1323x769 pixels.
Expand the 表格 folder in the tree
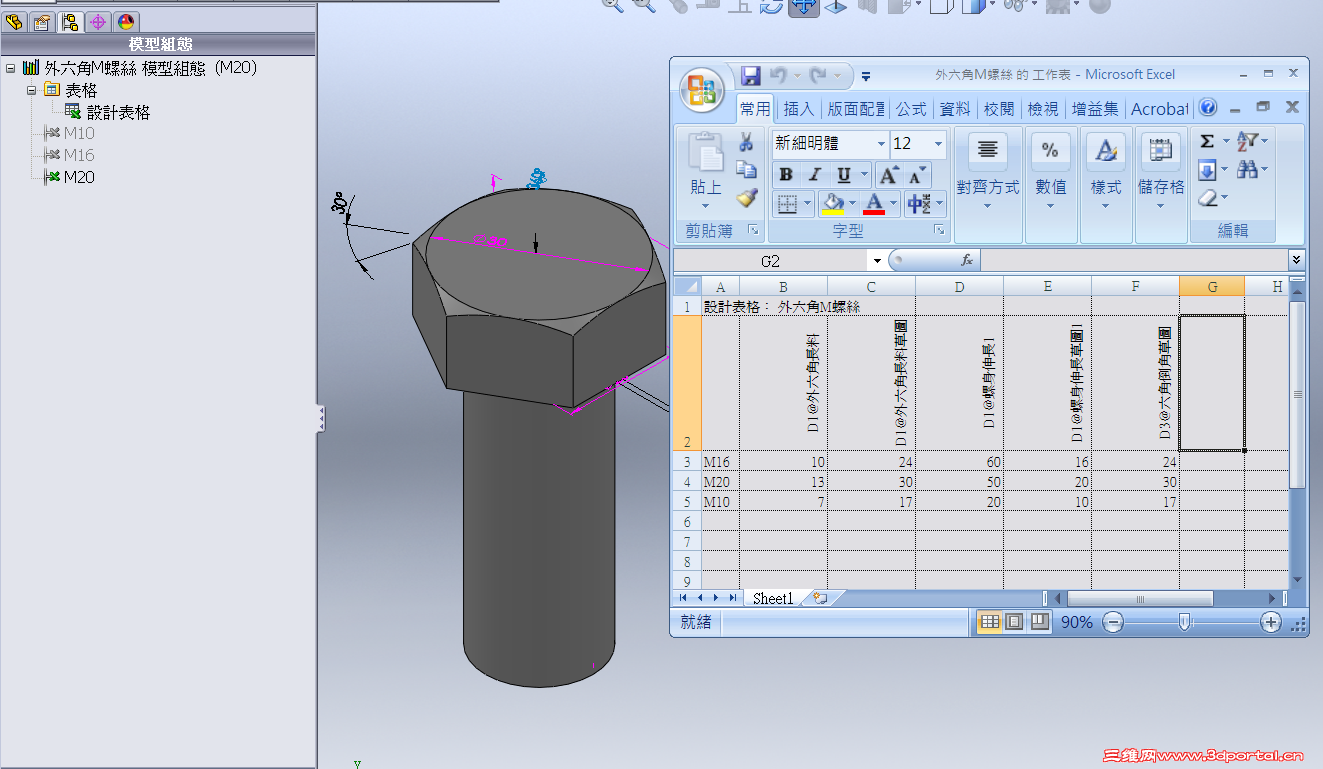(x=29, y=89)
